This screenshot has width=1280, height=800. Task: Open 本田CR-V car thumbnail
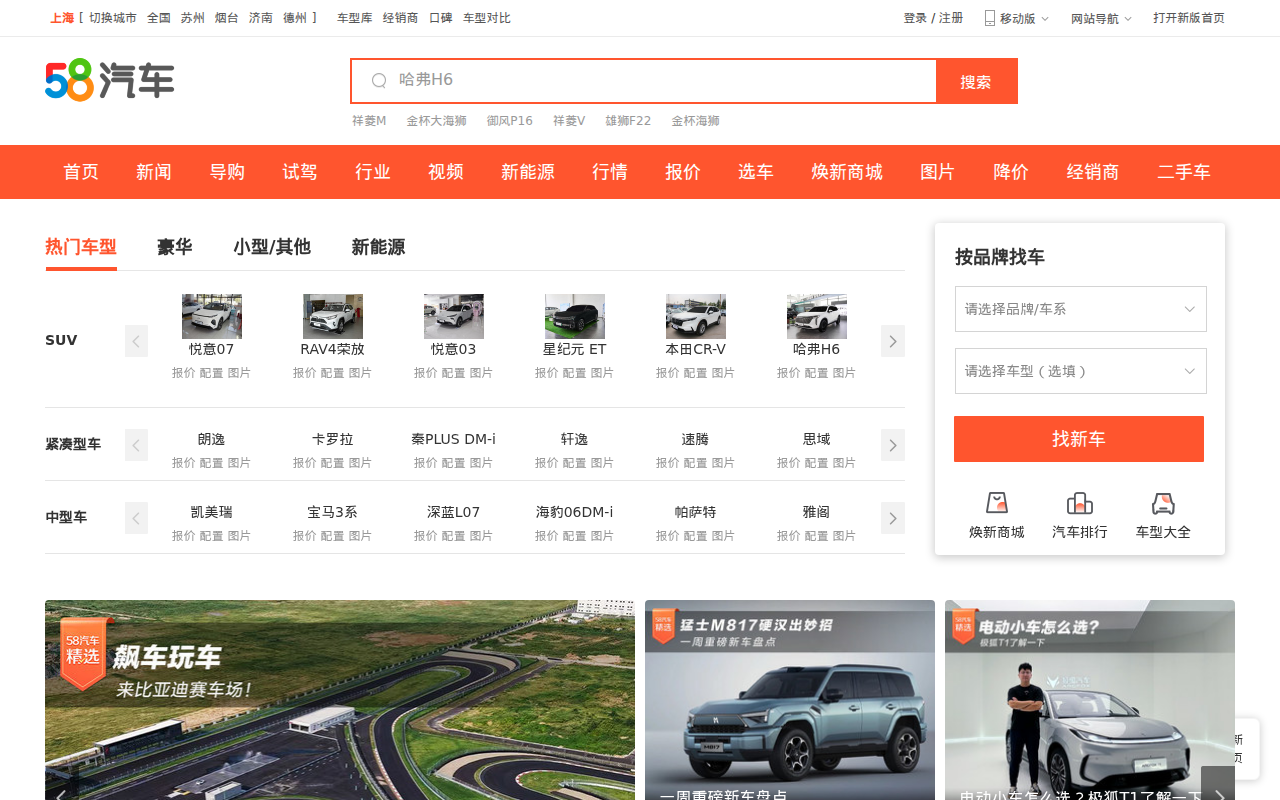tap(696, 316)
